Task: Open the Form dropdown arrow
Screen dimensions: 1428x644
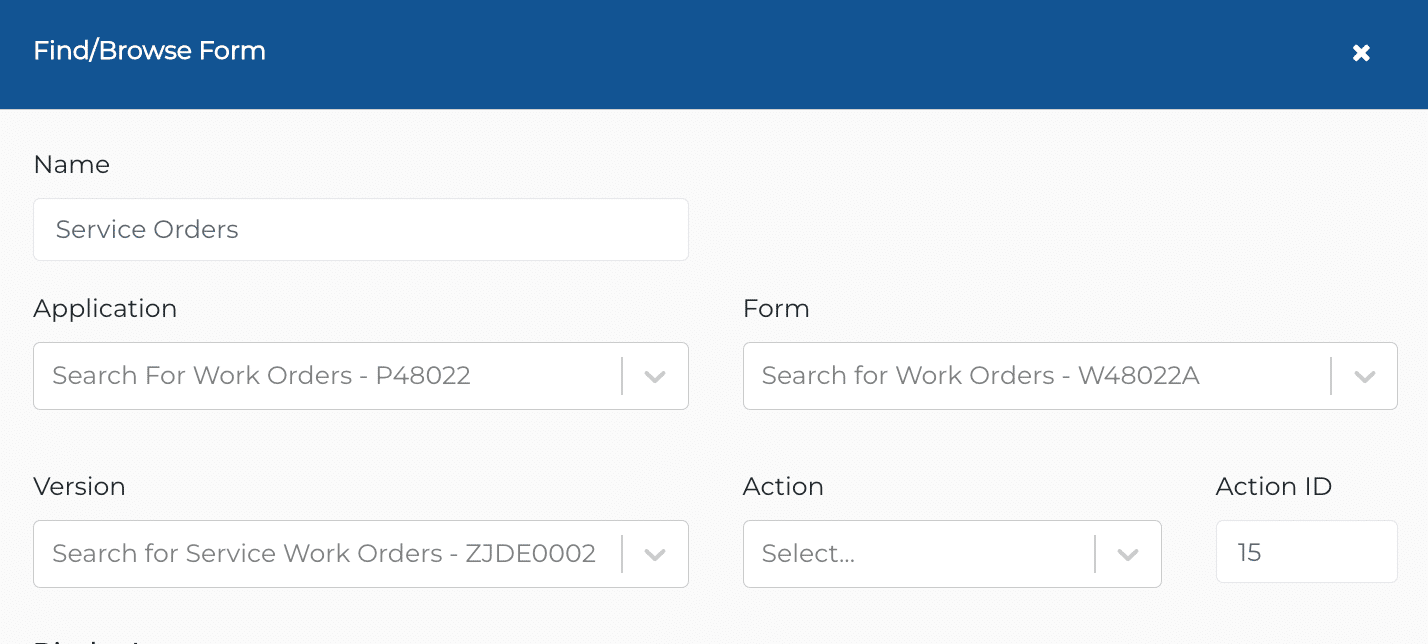Action: 1364,377
